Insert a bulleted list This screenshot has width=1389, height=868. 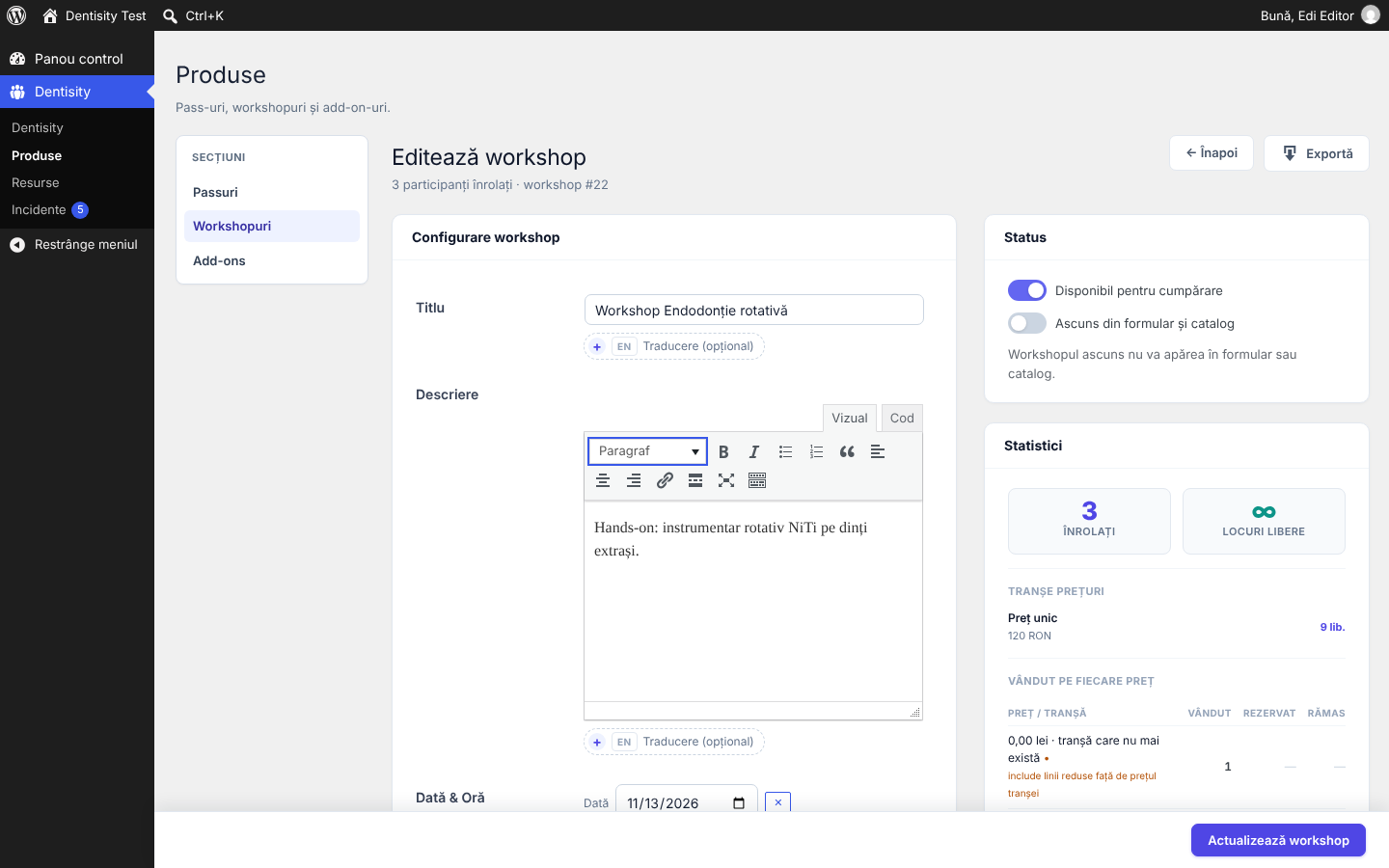click(x=785, y=451)
